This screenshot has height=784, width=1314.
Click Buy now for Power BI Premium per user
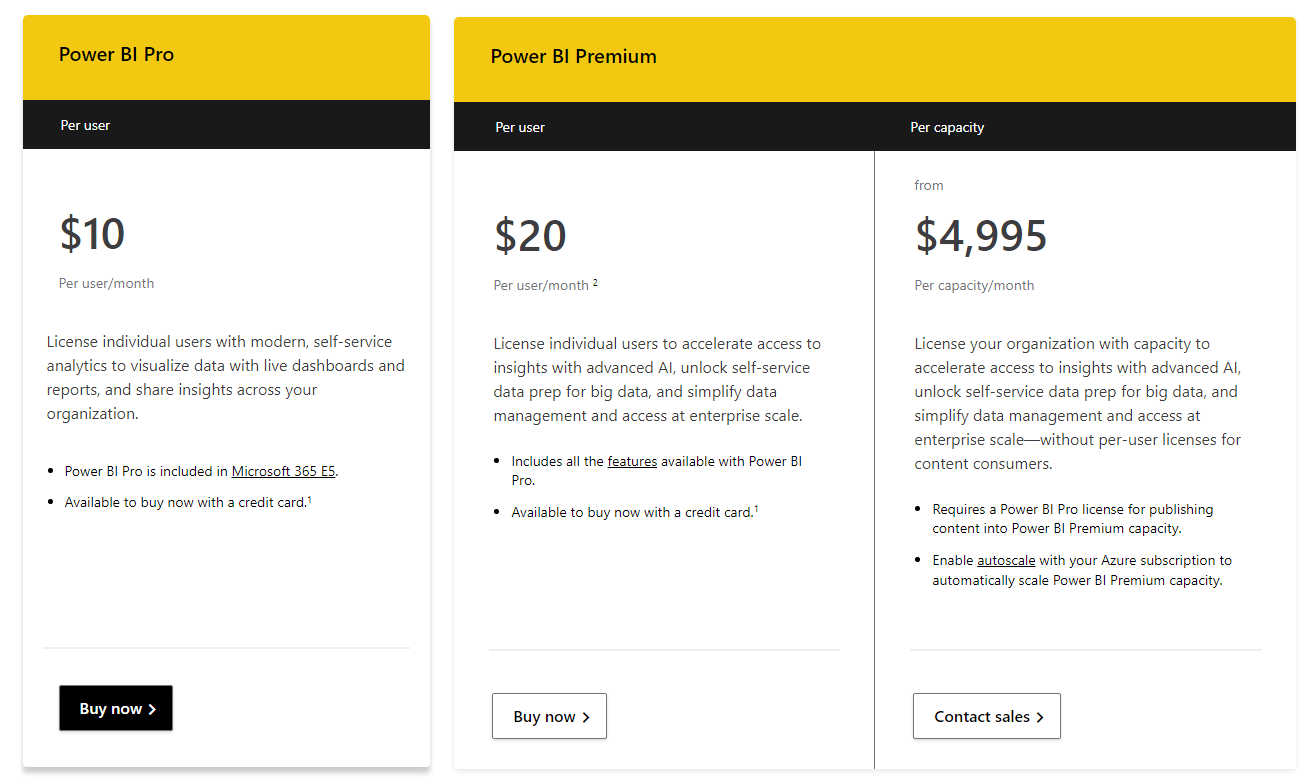pyautogui.click(x=549, y=716)
